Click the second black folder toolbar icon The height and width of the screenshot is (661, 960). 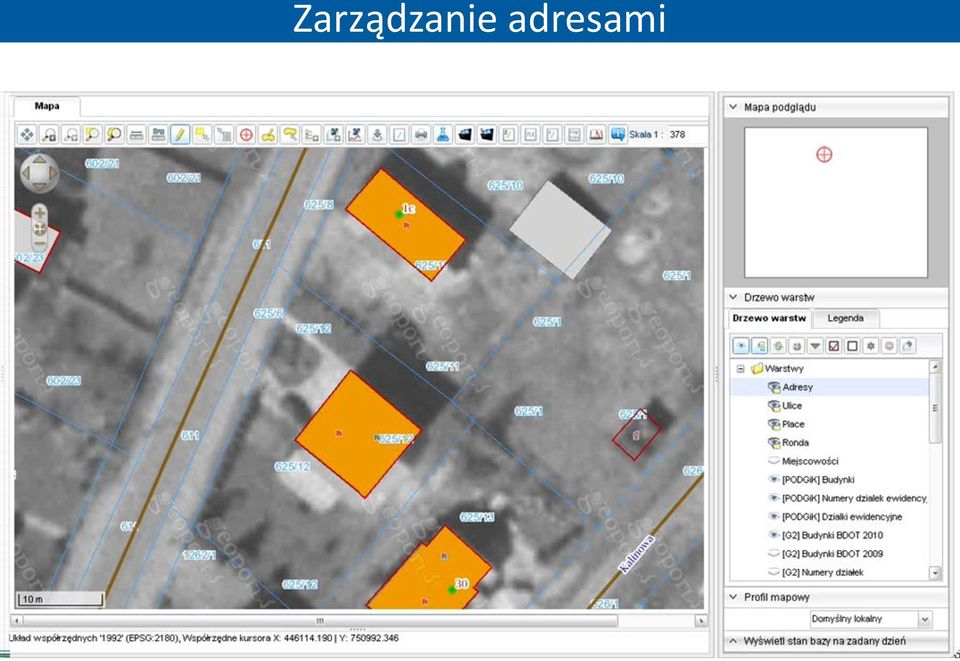(487, 135)
